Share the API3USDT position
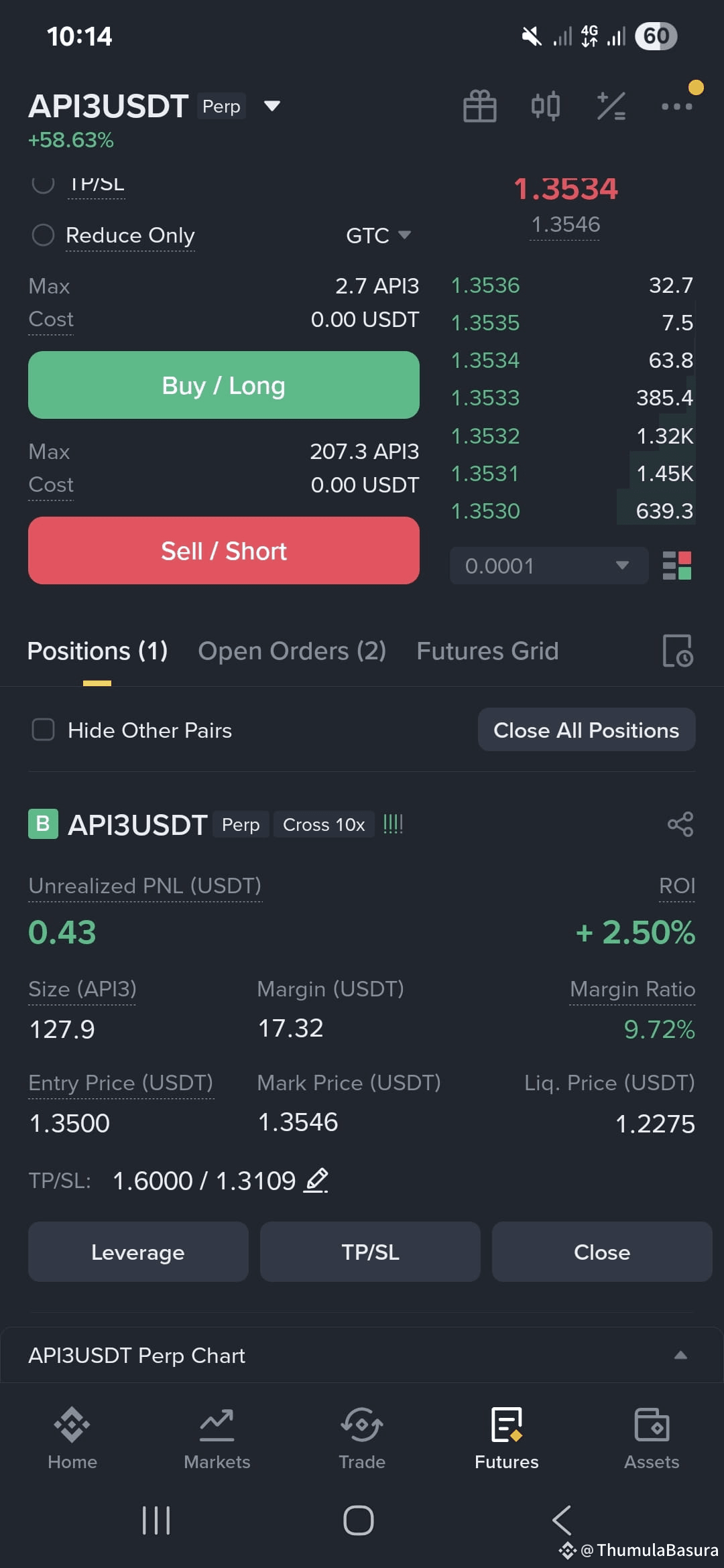This screenshot has width=724, height=1568. tap(680, 824)
